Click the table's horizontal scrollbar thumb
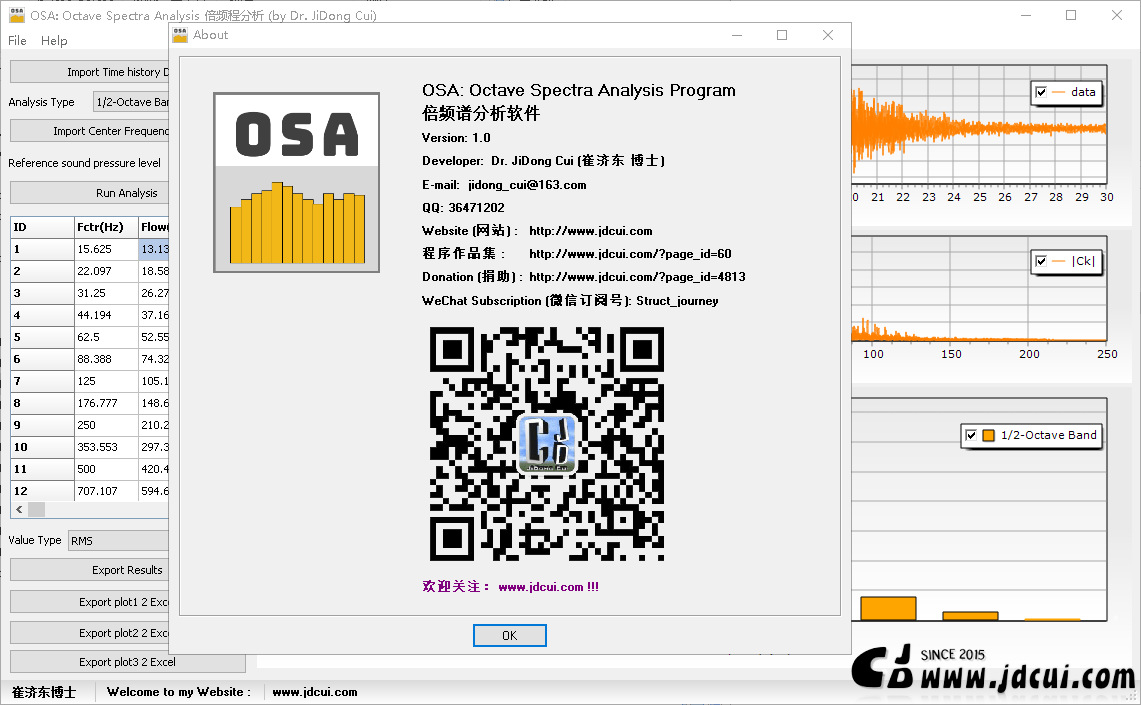The width and height of the screenshot is (1141, 705). tap(36, 509)
